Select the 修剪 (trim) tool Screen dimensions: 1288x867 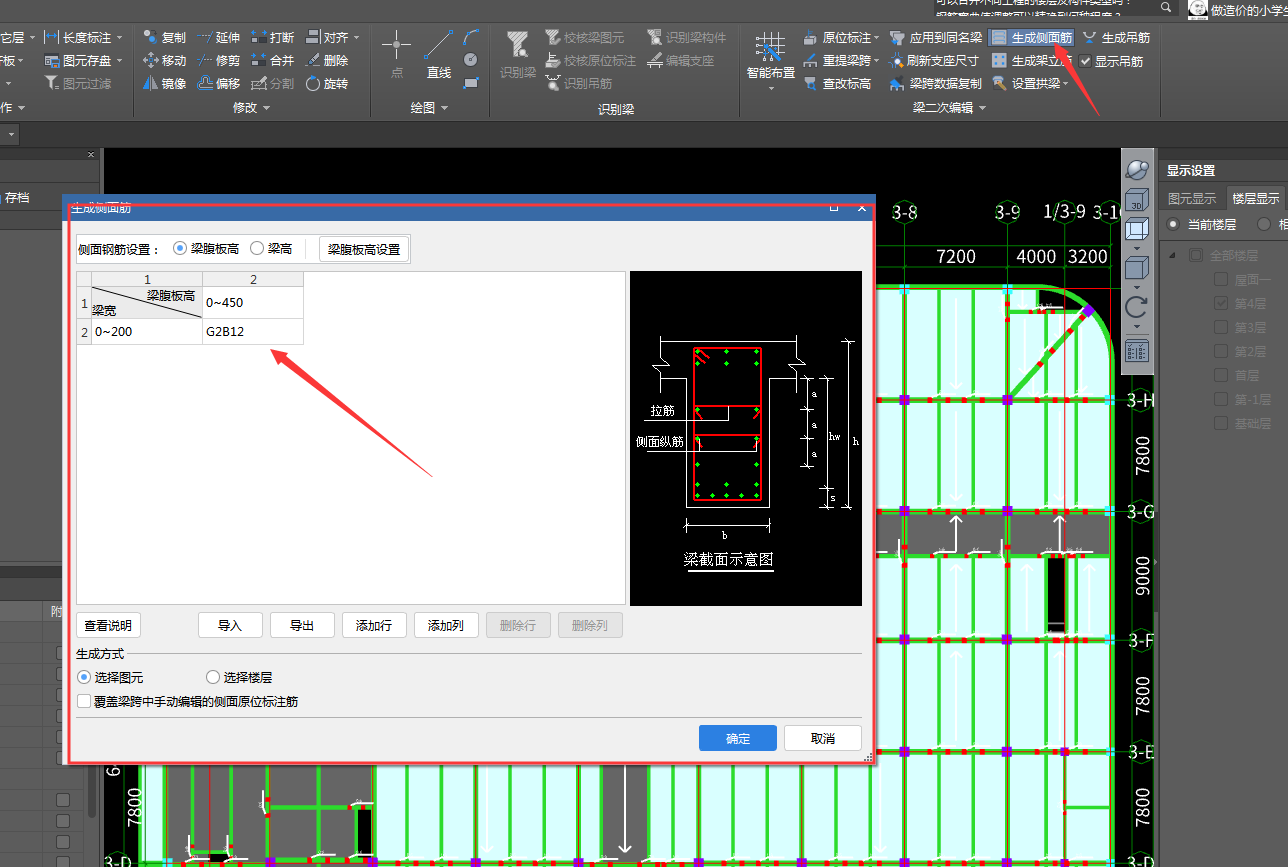coord(219,60)
